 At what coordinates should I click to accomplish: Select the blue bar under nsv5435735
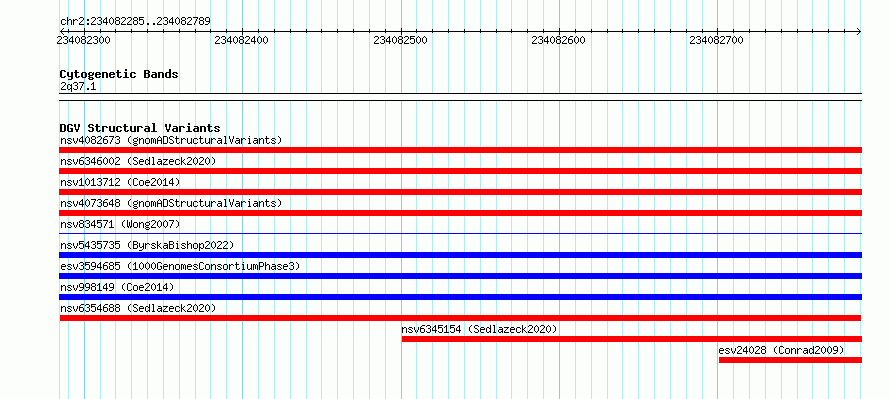[460, 255]
